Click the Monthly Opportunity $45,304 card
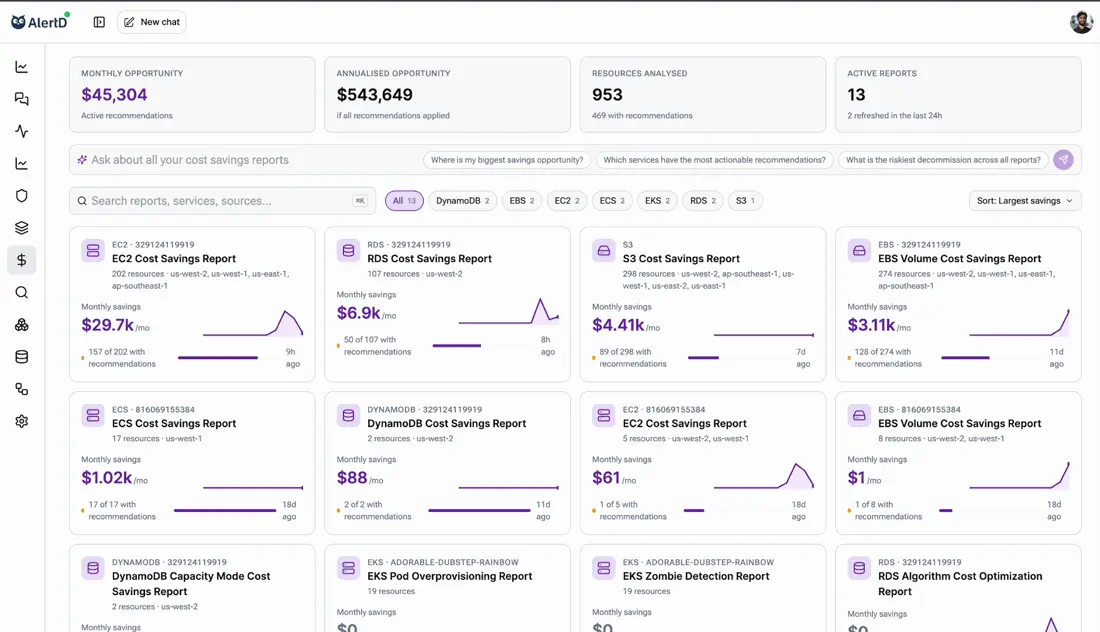 [192, 95]
